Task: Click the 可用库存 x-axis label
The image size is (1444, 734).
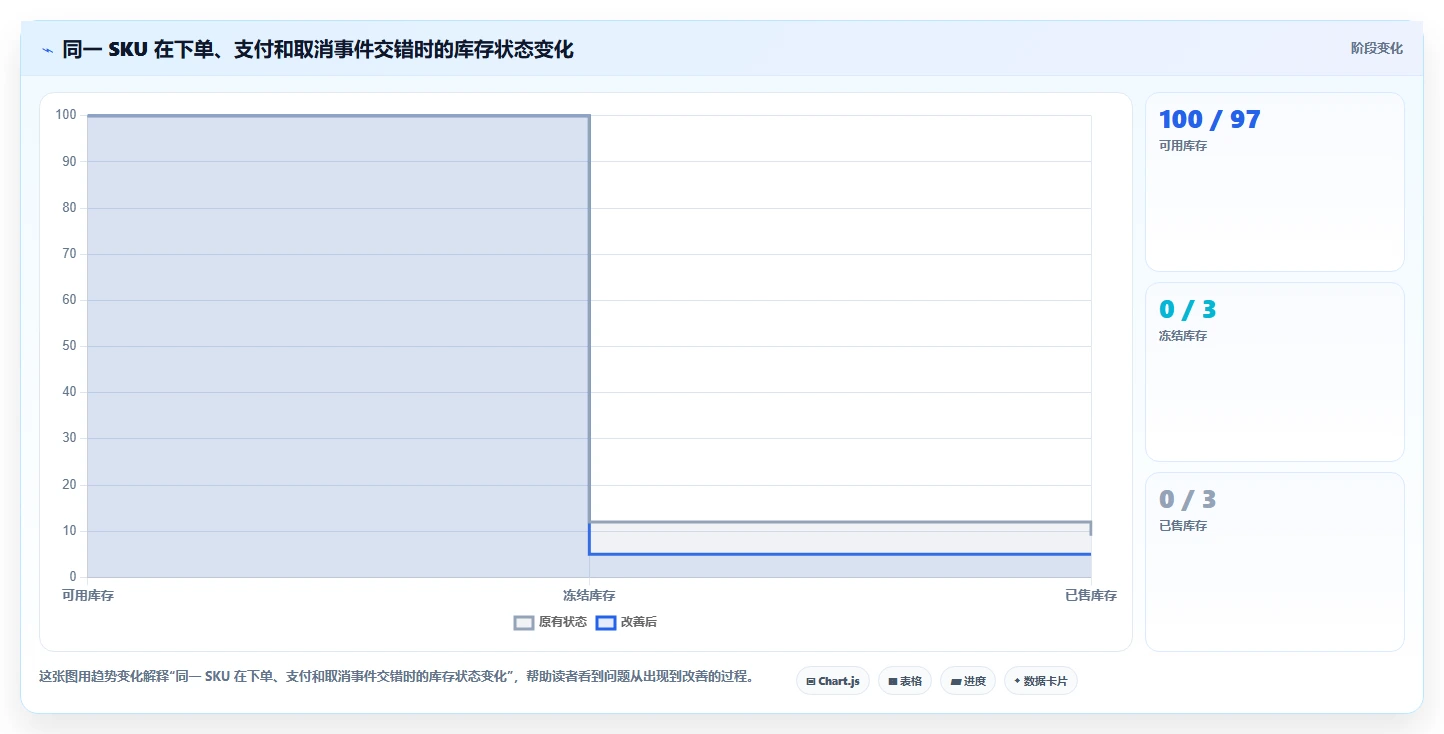Action: click(x=88, y=596)
